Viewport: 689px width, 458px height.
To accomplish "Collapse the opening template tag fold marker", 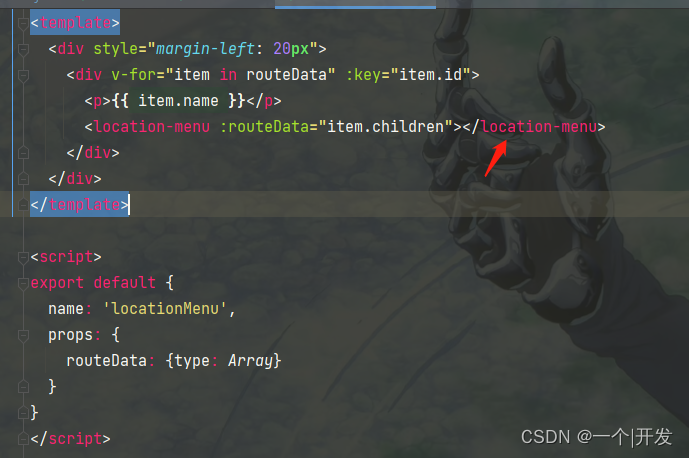I will click(23, 23).
